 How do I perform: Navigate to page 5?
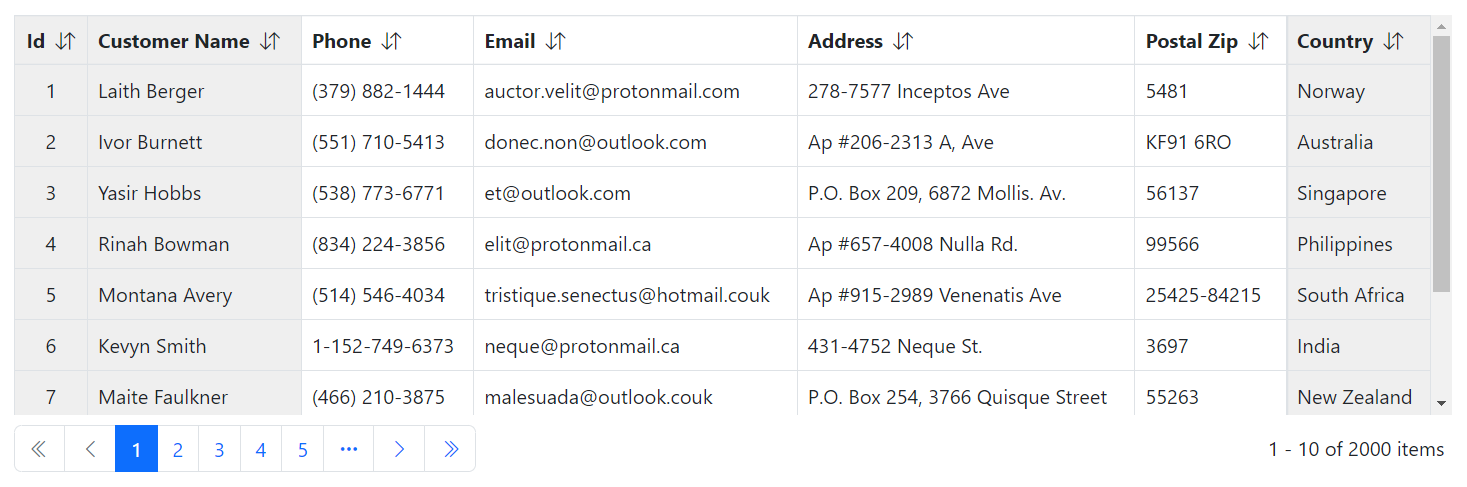[302, 449]
